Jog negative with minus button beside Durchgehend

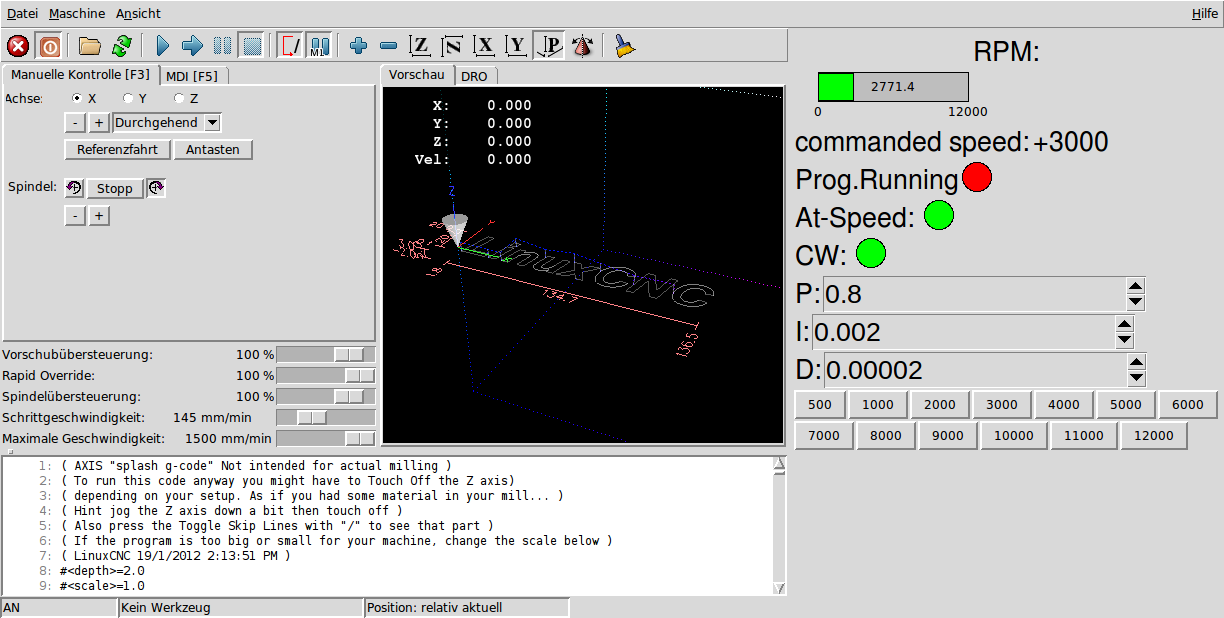pyautogui.click(x=75, y=123)
